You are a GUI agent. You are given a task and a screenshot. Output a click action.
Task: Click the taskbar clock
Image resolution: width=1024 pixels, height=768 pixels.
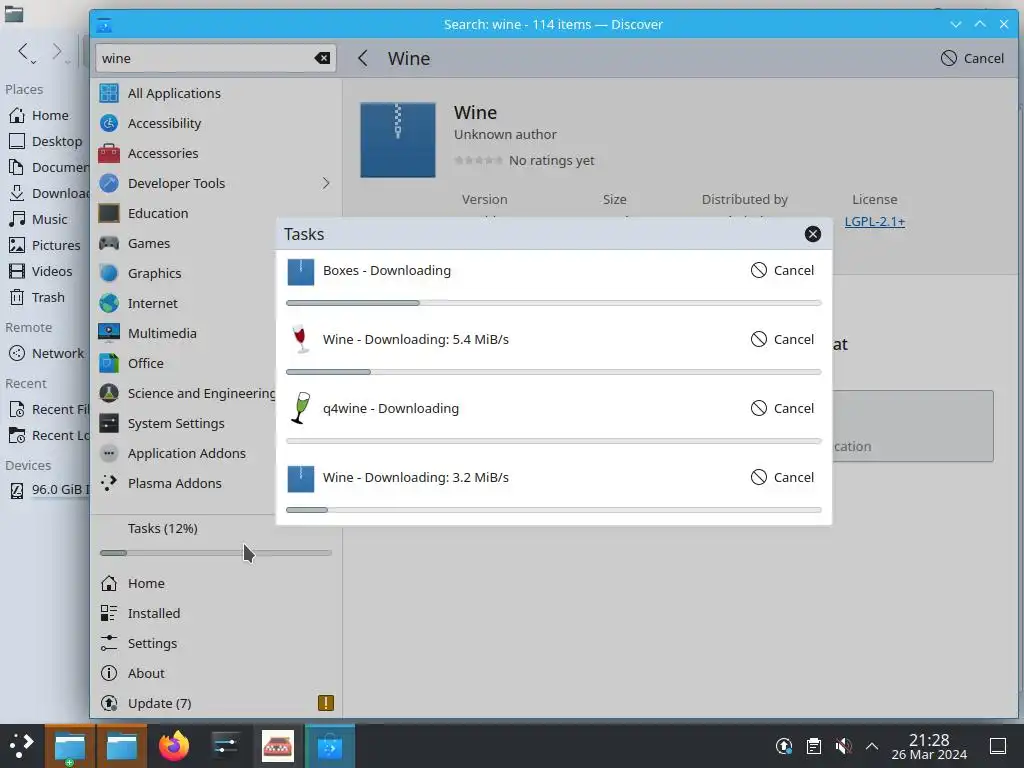coord(929,746)
